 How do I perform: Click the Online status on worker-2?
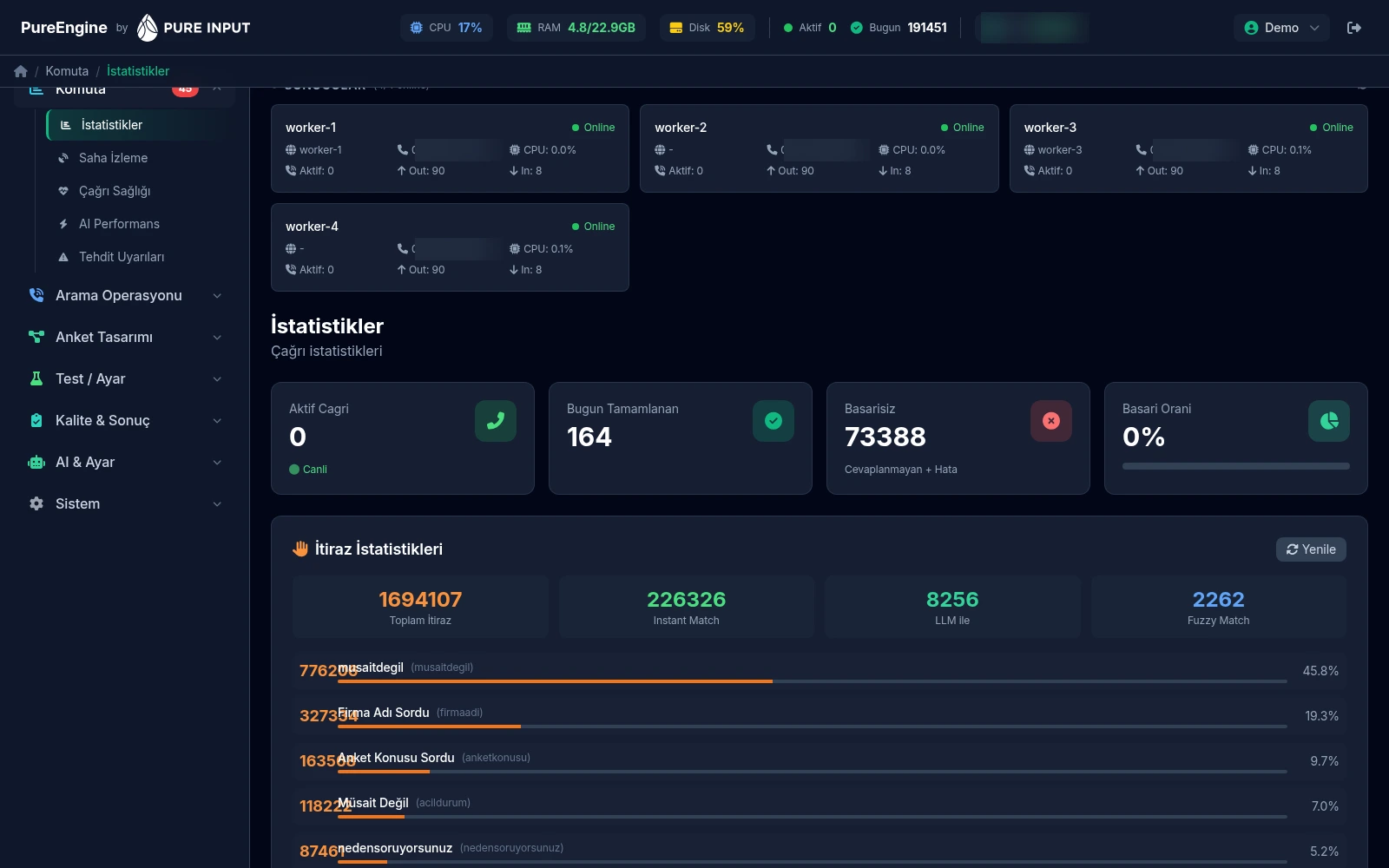coord(963,128)
